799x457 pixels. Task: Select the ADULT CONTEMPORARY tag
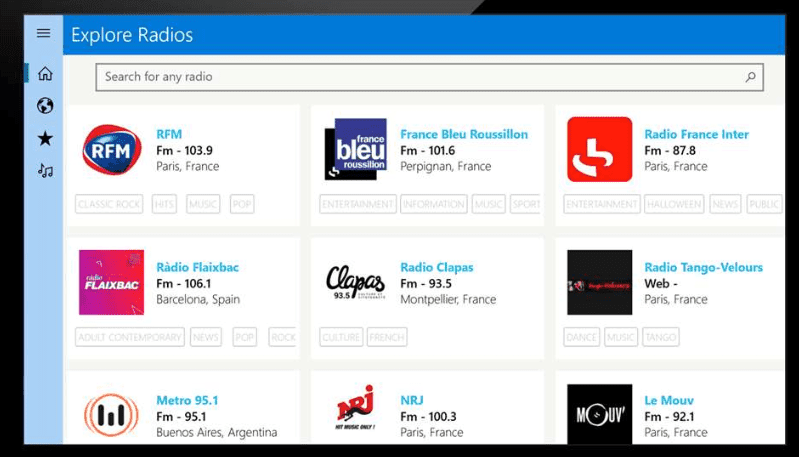(x=130, y=337)
